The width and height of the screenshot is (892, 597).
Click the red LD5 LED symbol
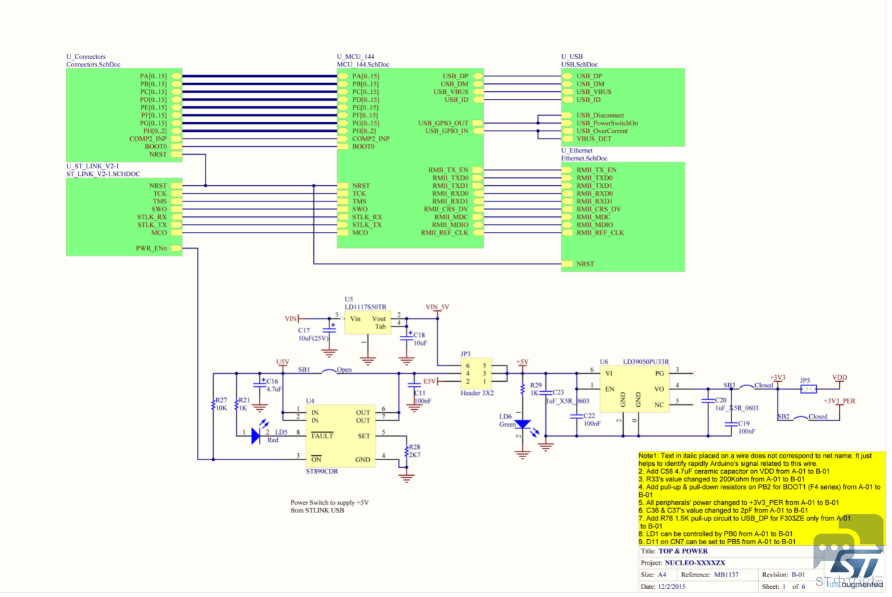(x=259, y=435)
